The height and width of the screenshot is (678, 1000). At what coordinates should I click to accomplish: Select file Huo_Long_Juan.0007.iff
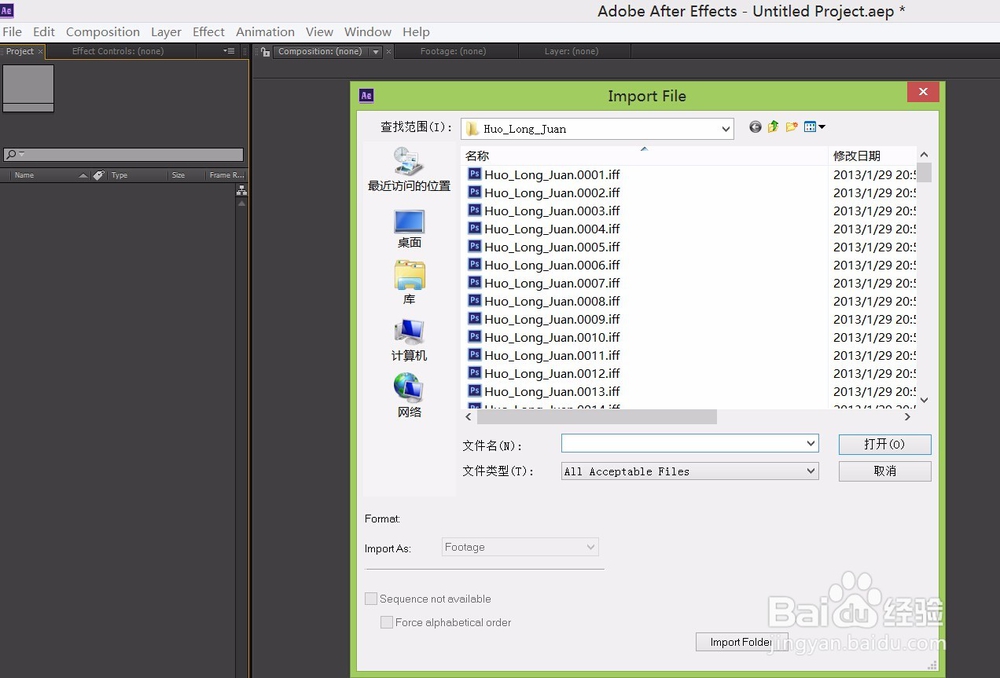[x=552, y=283]
